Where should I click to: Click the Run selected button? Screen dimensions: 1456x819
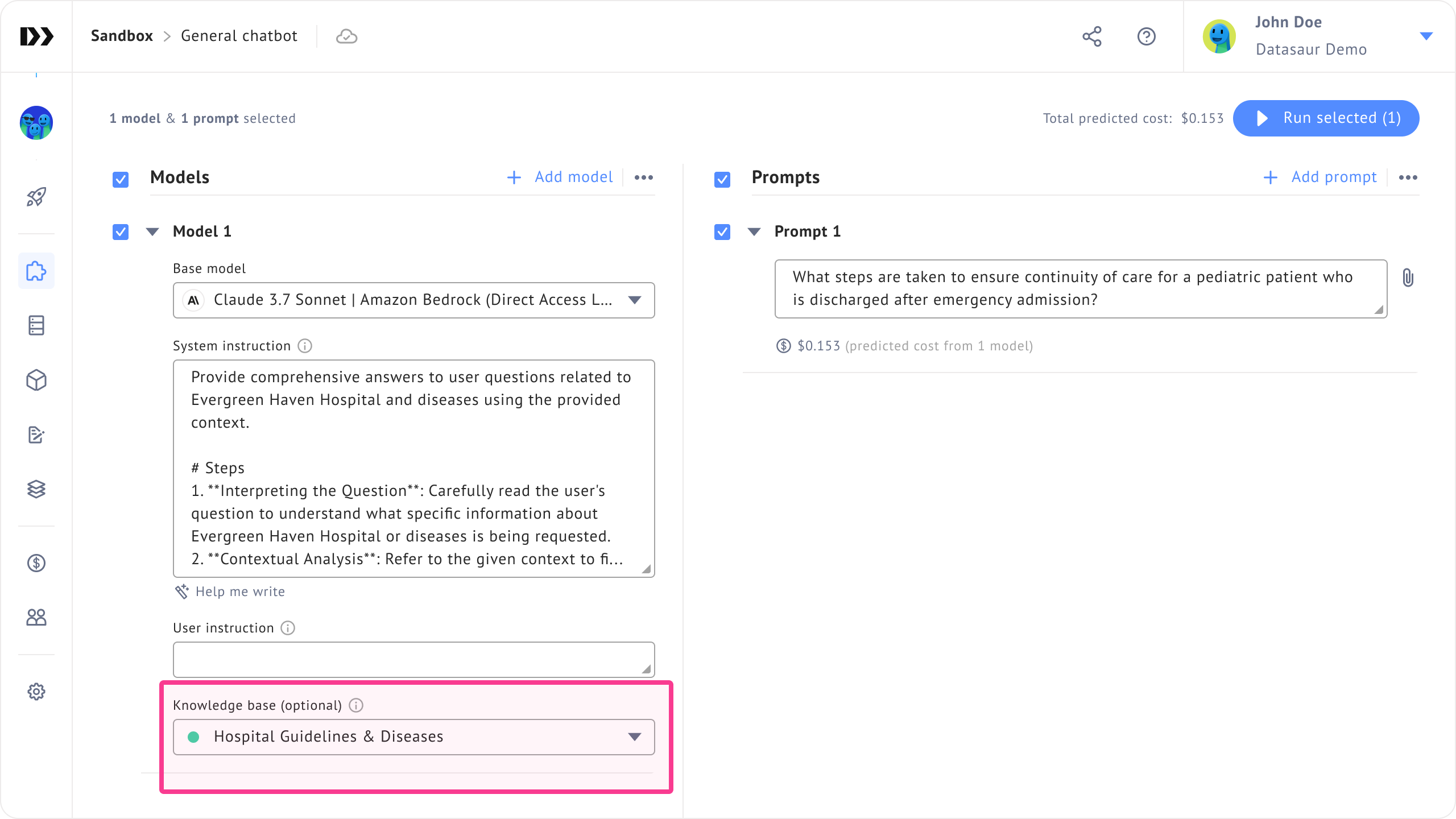tap(1326, 118)
